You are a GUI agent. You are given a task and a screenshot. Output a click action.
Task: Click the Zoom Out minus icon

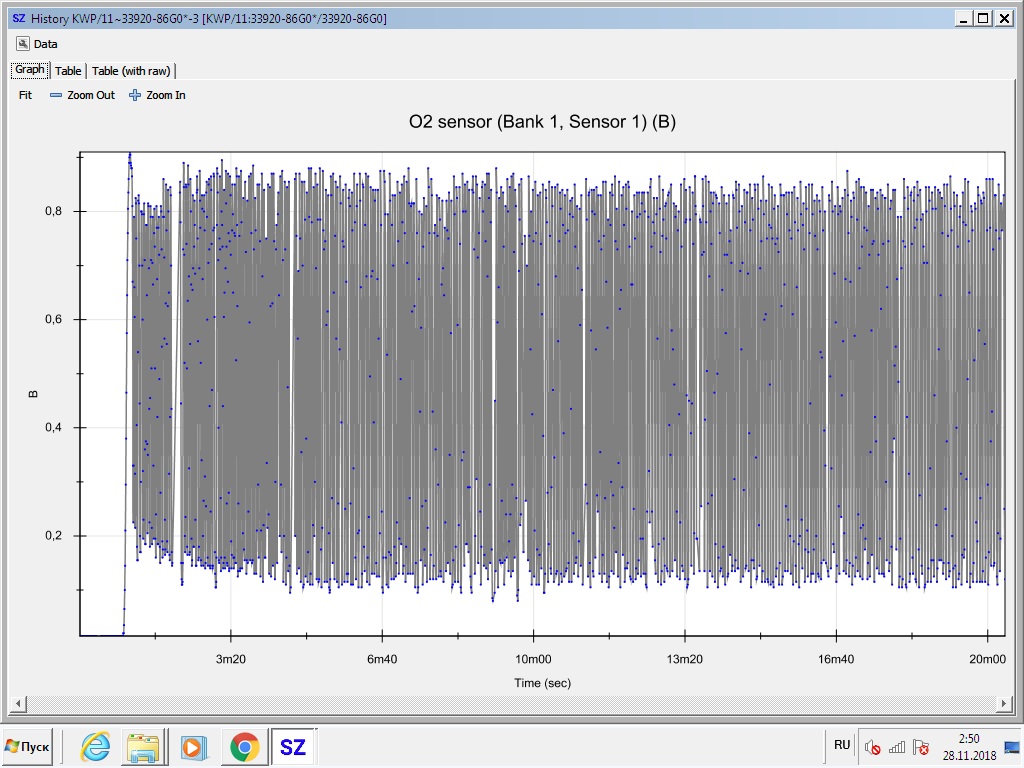coord(56,96)
